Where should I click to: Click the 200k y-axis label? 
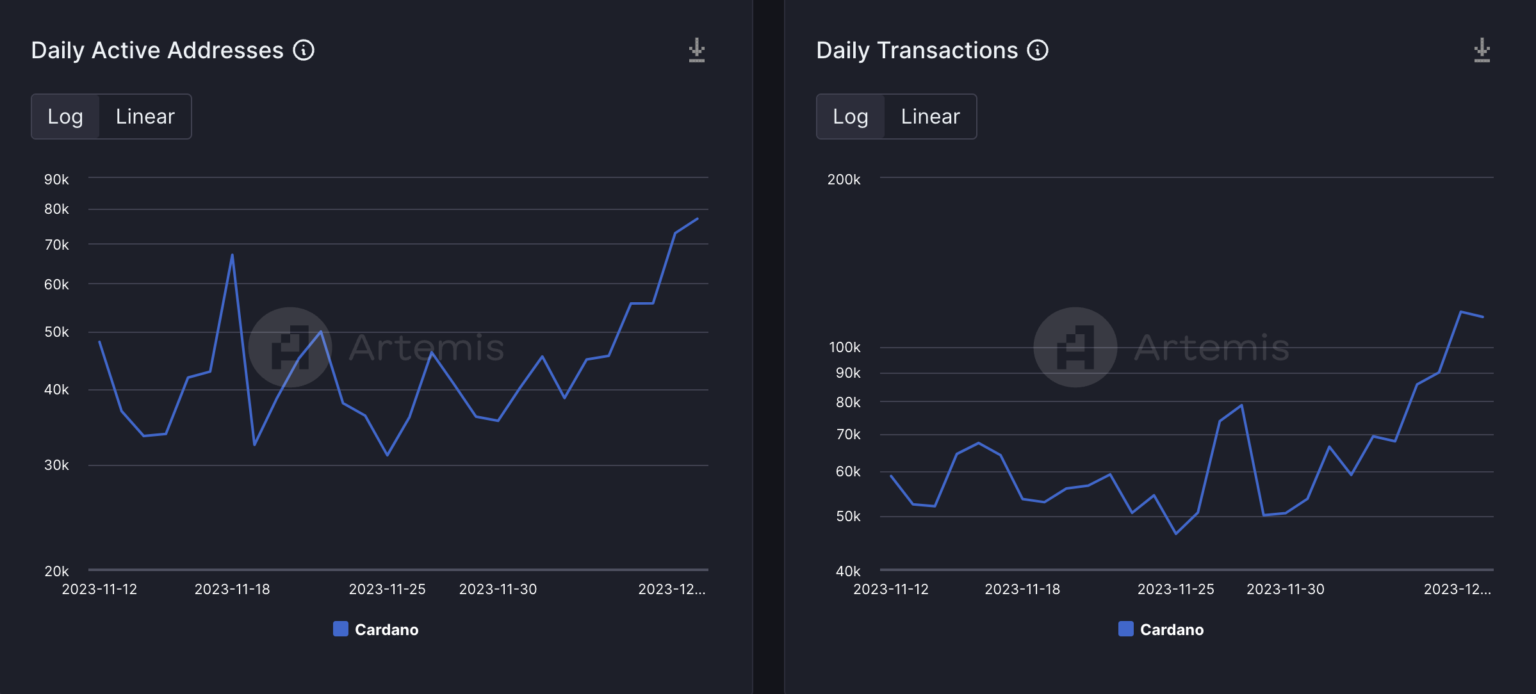[844, 179]
